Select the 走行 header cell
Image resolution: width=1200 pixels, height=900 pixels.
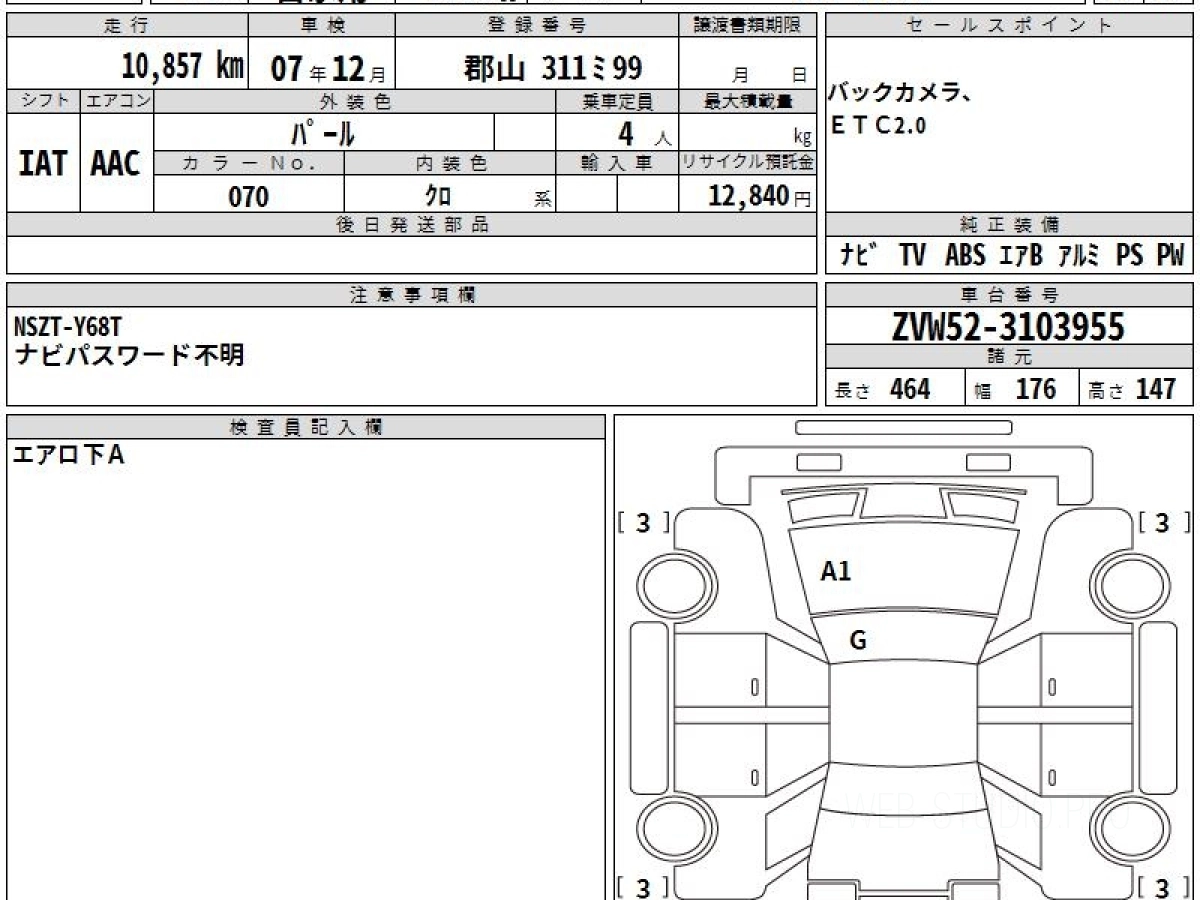point(127,26)
